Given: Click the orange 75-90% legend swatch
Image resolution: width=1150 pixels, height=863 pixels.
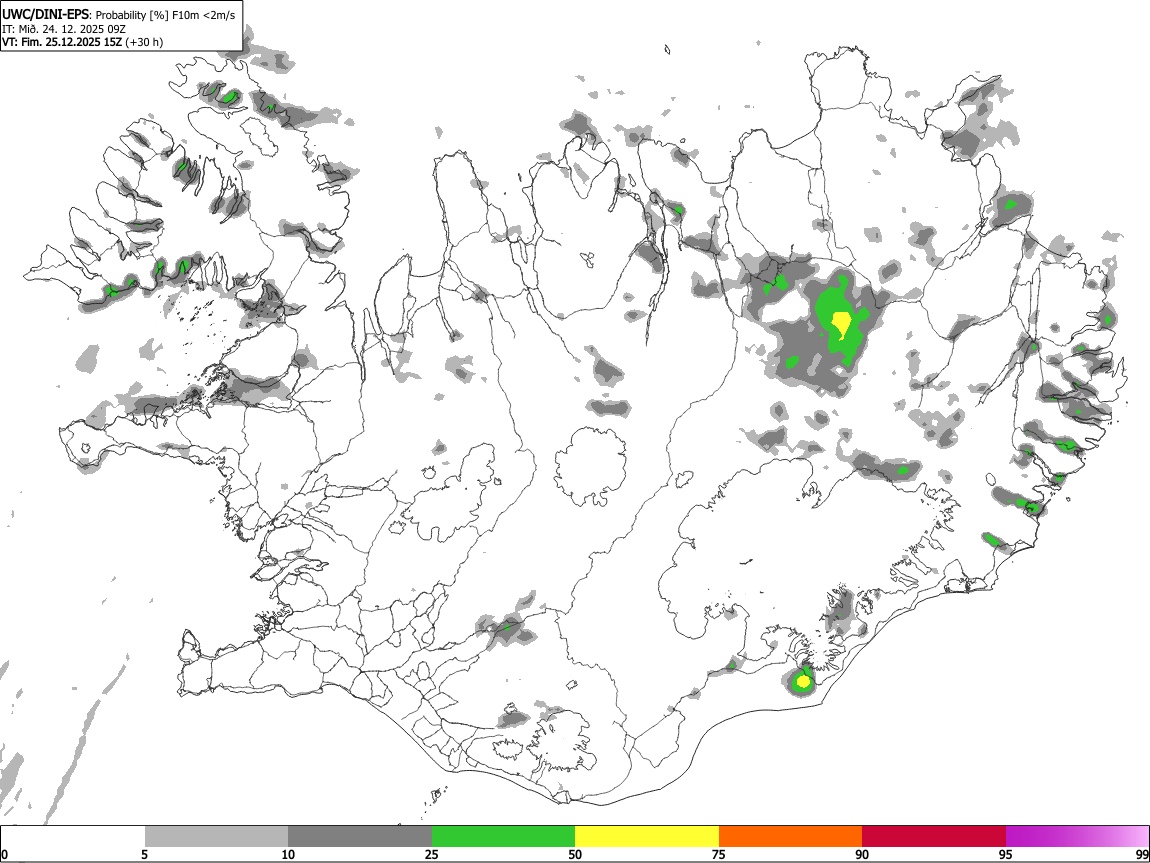Looking at the screenshot, I should (x=790, y=837).
